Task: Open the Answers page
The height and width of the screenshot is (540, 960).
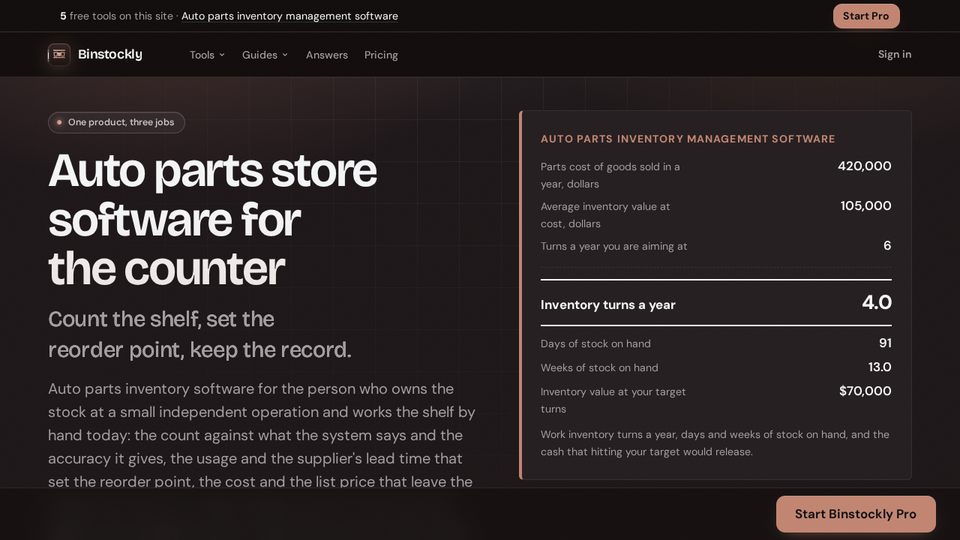Action: 327,55
